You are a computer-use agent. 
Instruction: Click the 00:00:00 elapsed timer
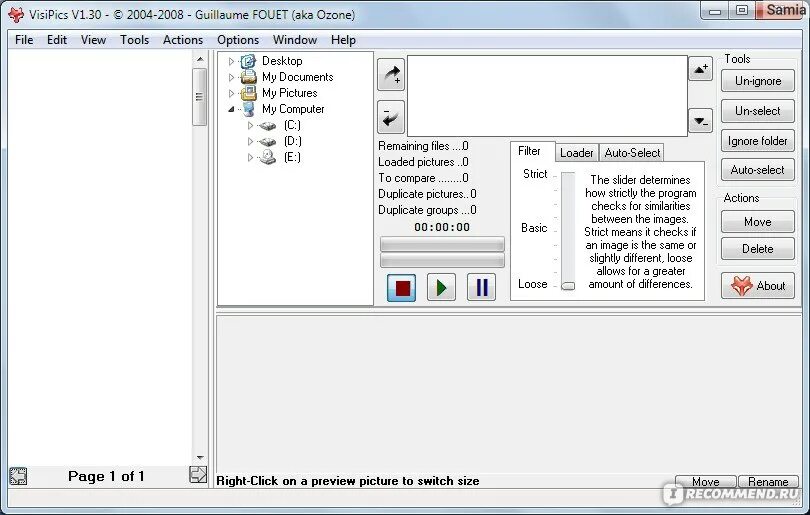click(x=442, y=227)
